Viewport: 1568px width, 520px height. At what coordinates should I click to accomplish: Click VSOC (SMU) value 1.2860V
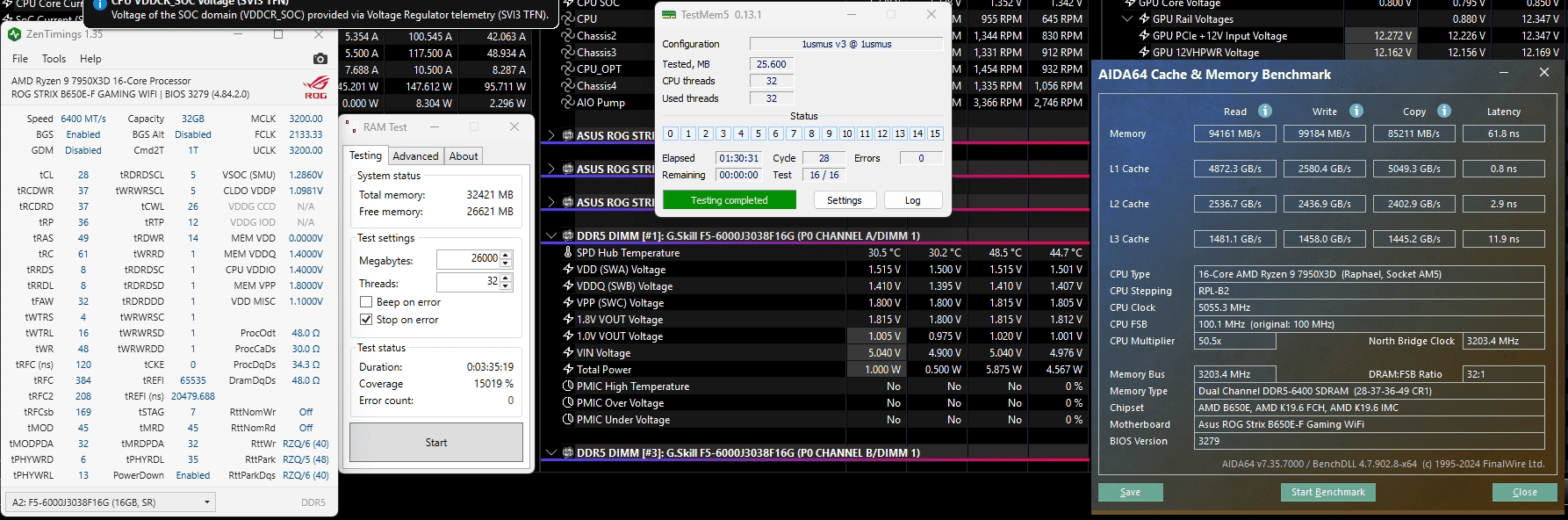pyautogui.click(x=306, y=175)
